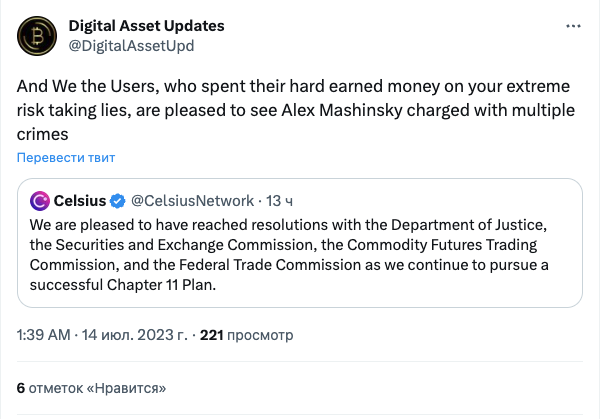Screen dimensions: 603x419
Task: Click the blue verified badge beside Celsius
Action: [x=116, y=201]
